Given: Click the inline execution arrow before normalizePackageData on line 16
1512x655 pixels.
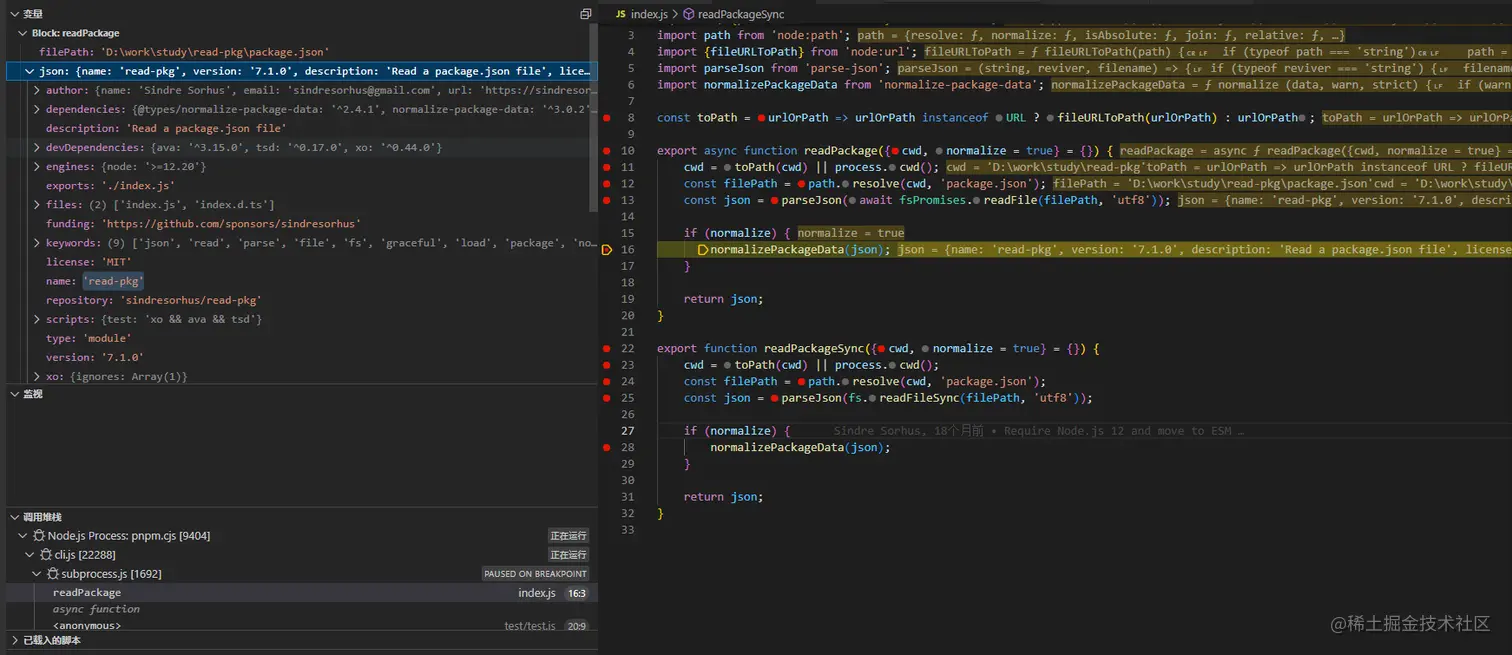Looking at the screenshot, I should click(x=702, y=249).
